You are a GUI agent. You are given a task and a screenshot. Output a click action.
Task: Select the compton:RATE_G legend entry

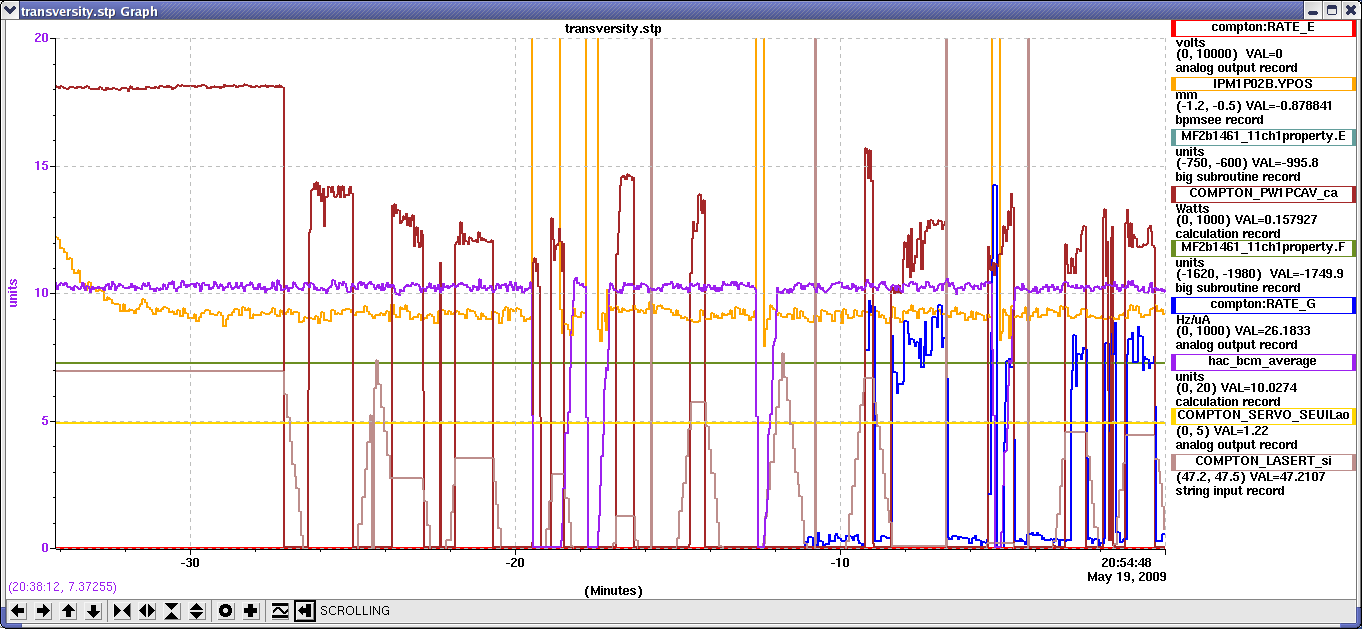coord(1263,304)
